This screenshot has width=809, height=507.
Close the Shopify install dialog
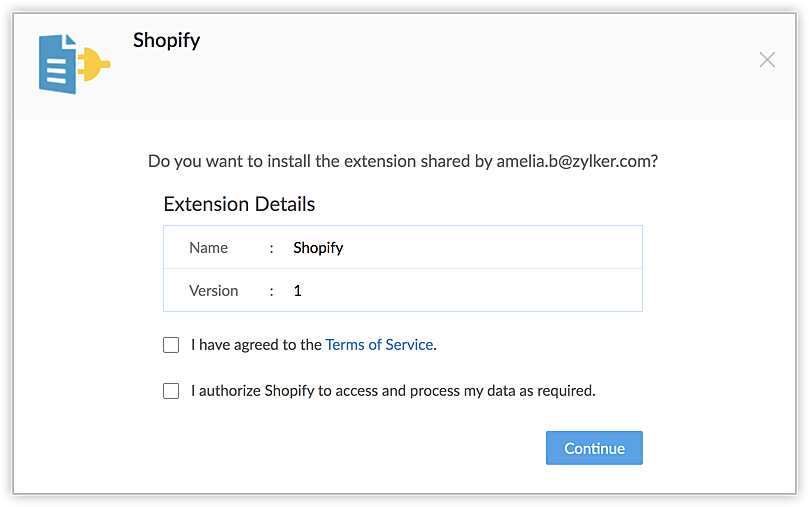tap(767, 60)
